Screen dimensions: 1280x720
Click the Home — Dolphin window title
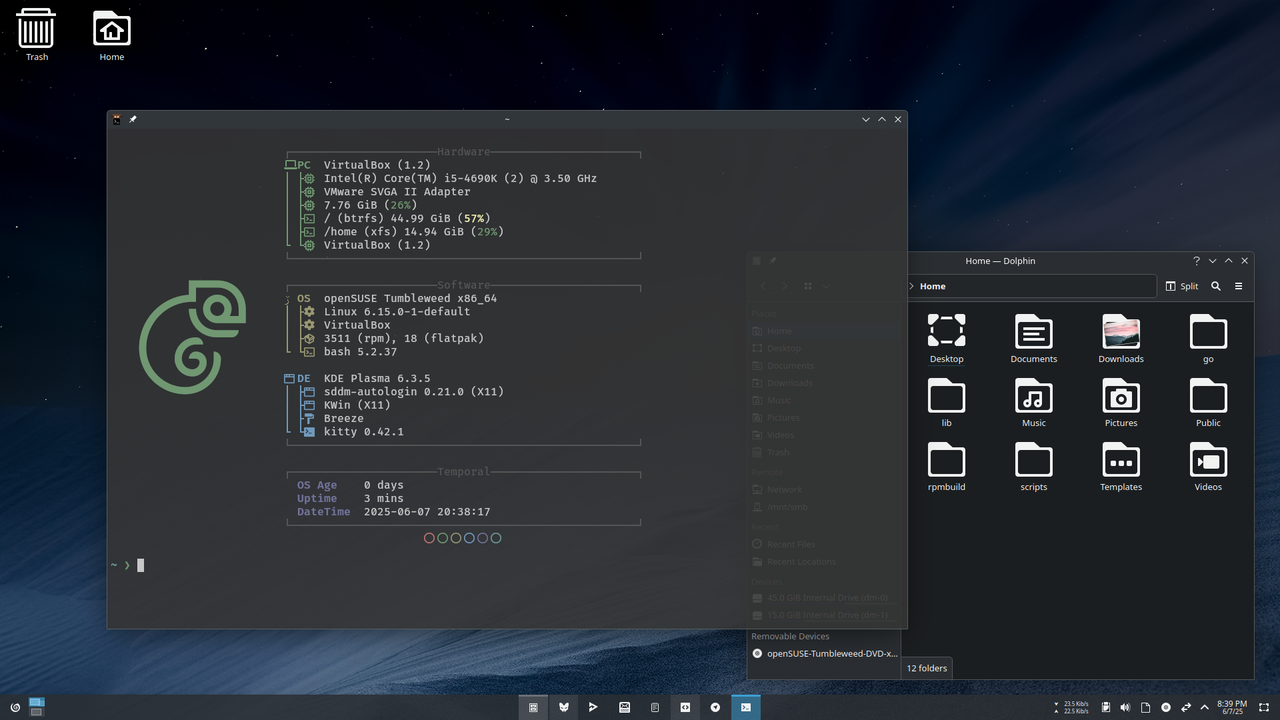click(1000, 261)
